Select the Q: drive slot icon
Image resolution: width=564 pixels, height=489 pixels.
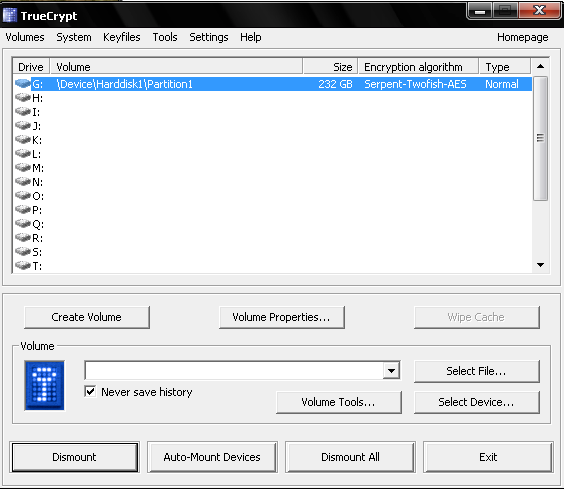click(23, 224)
